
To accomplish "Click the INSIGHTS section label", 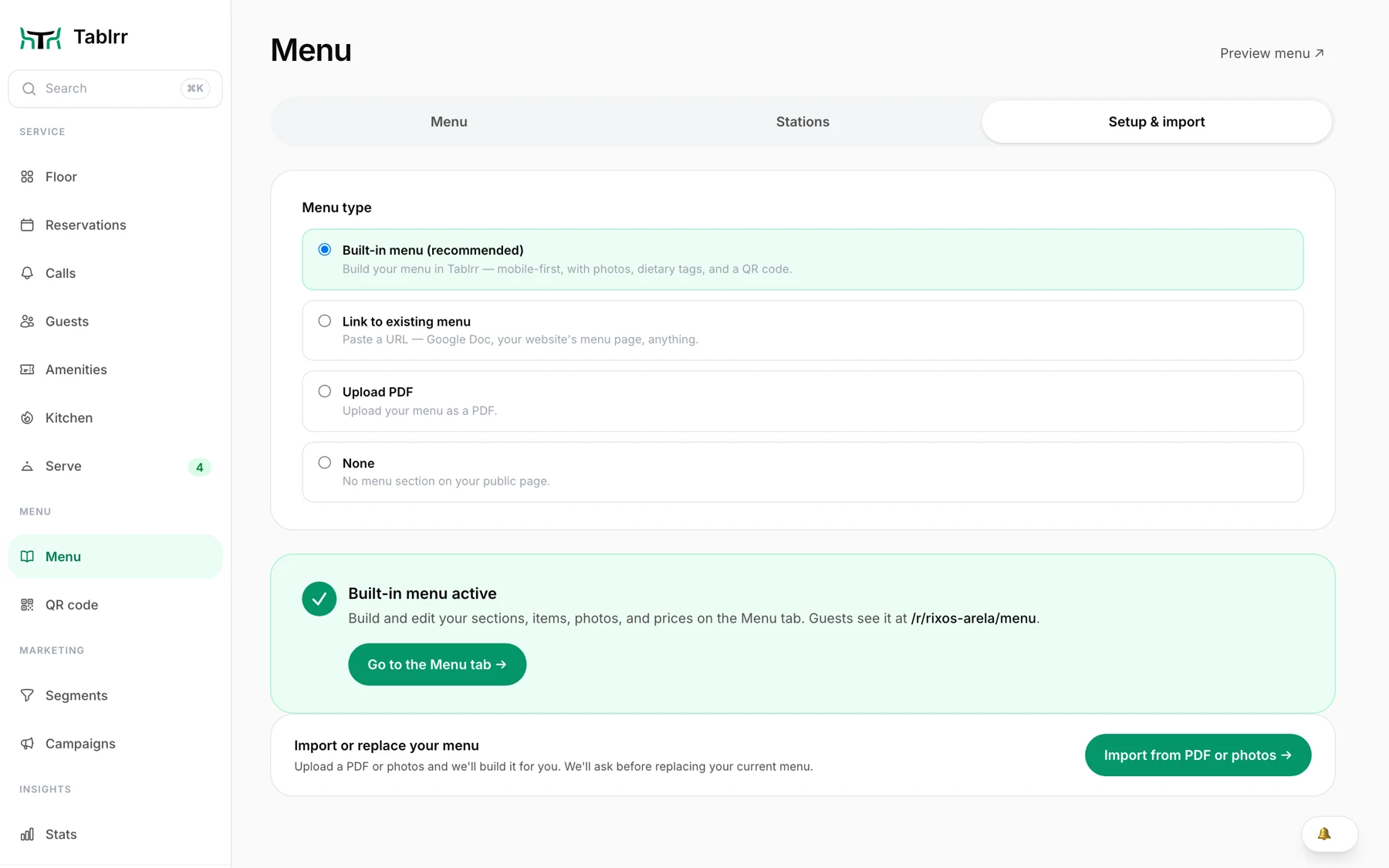I will (x=45, y=789).
